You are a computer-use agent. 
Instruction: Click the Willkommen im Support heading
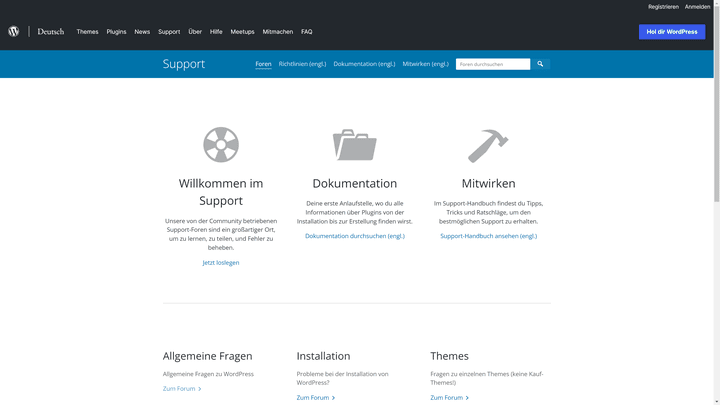tap(221, 192)
